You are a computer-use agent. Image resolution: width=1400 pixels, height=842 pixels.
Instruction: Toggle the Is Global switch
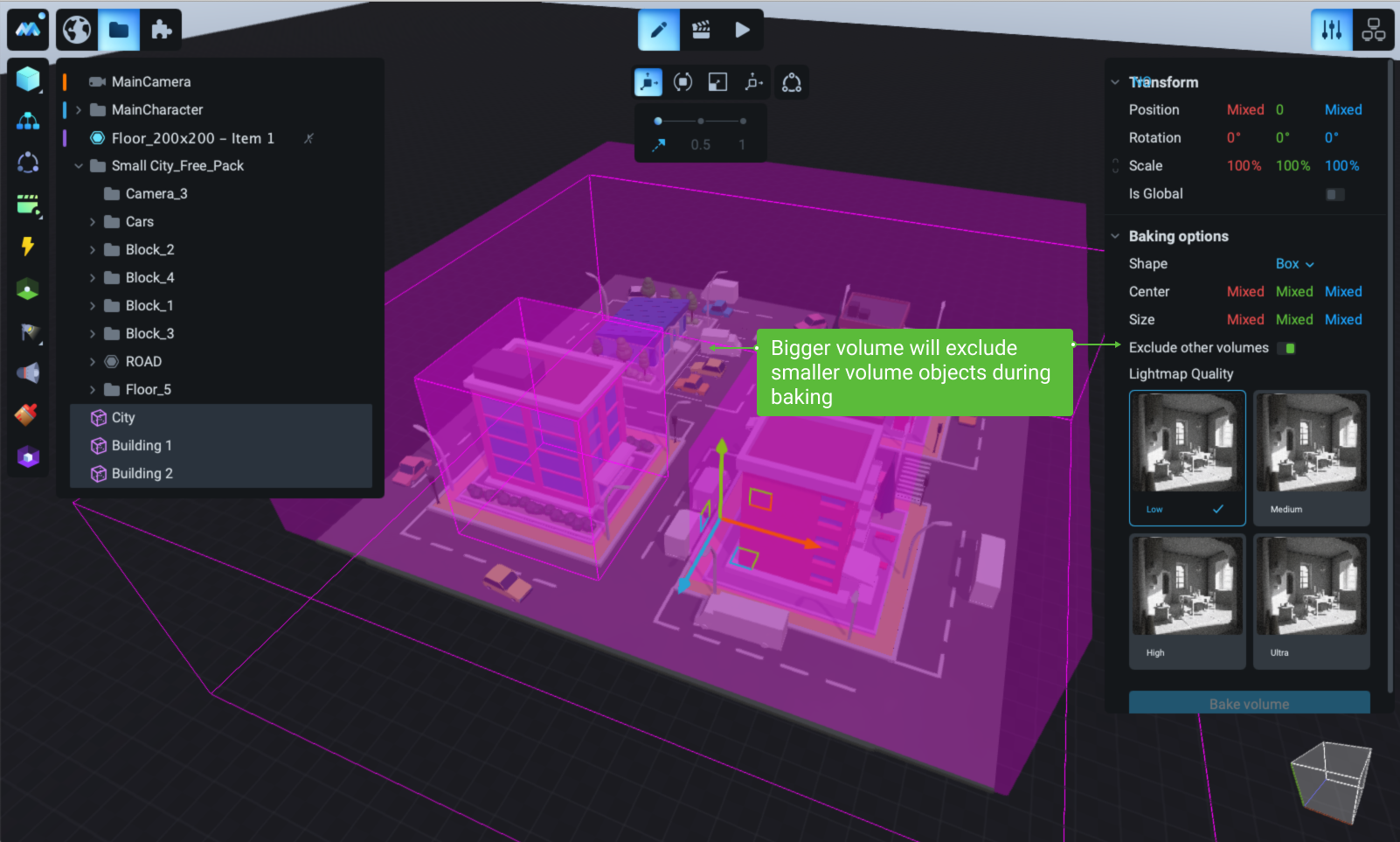click(1334, 194)
